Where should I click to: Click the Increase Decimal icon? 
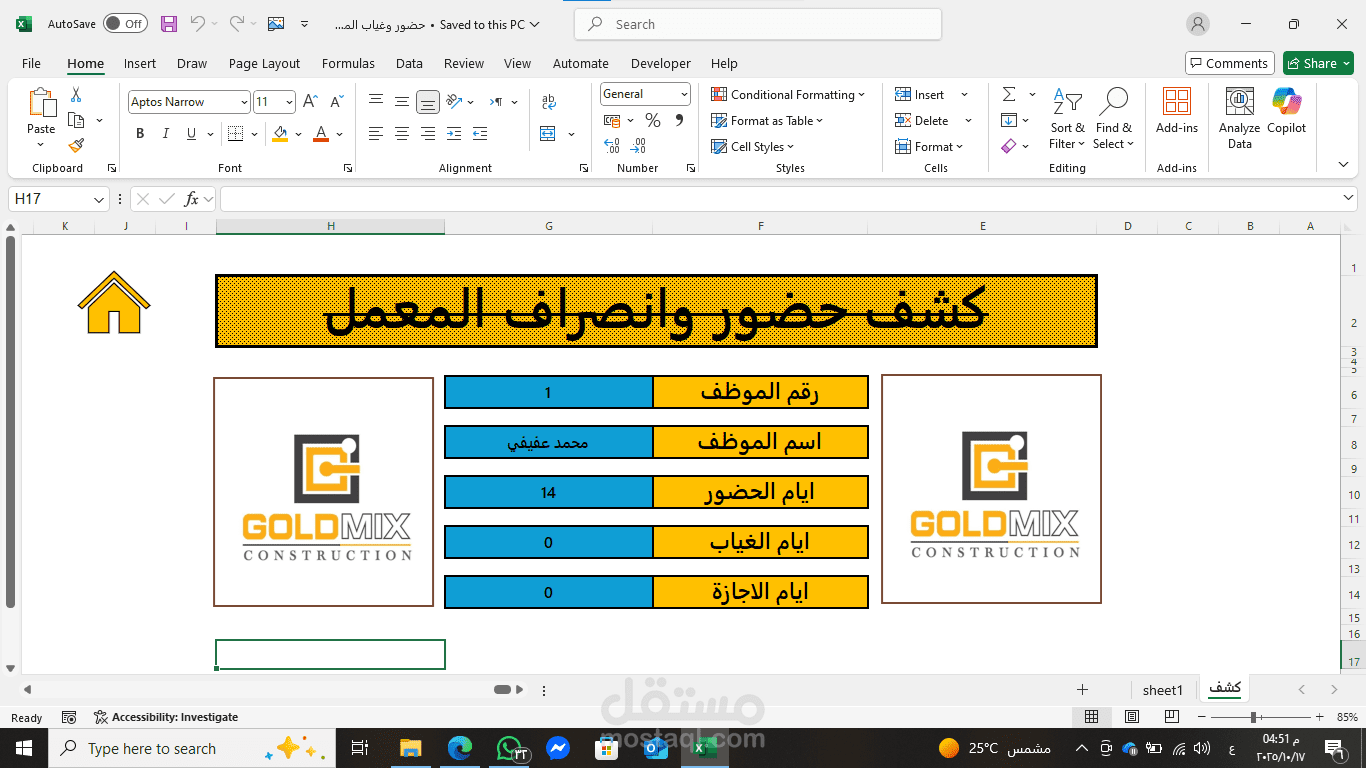coord(612,146)
